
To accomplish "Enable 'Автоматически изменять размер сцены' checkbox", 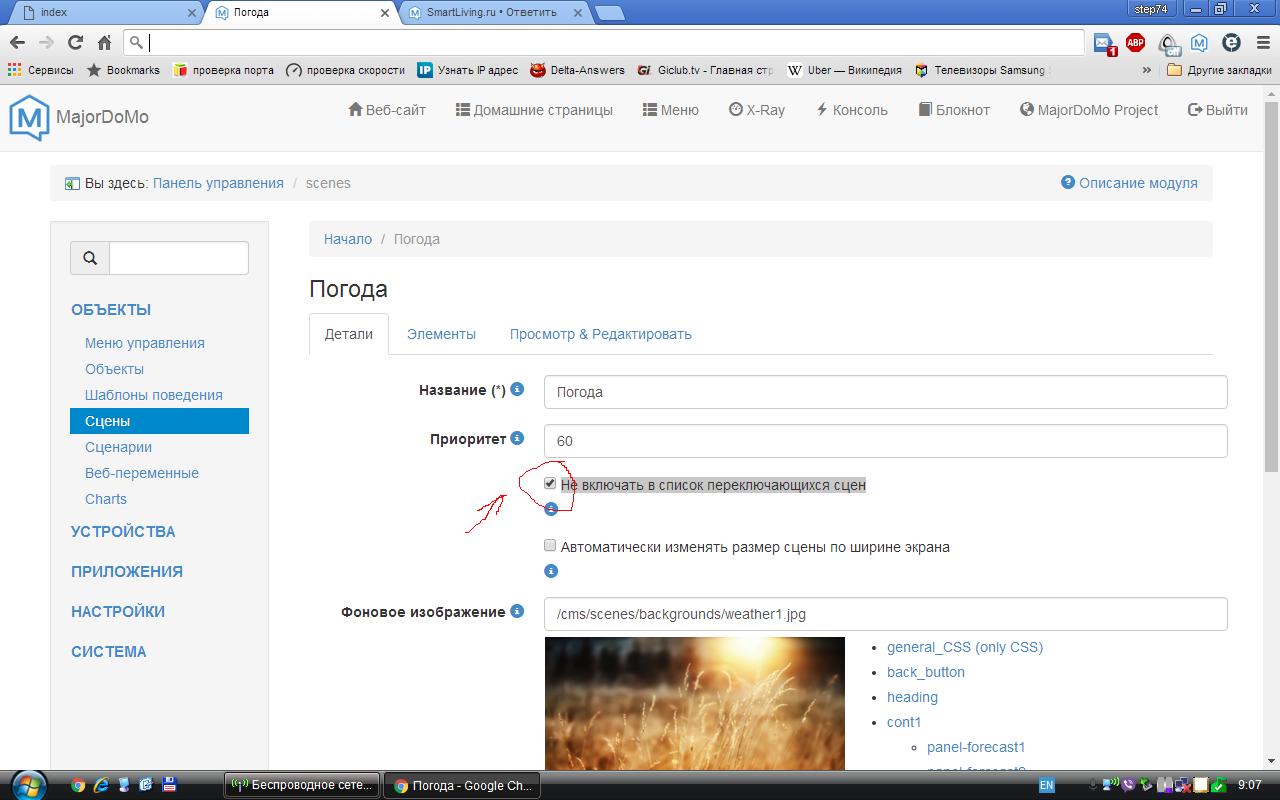I will 550,546.
